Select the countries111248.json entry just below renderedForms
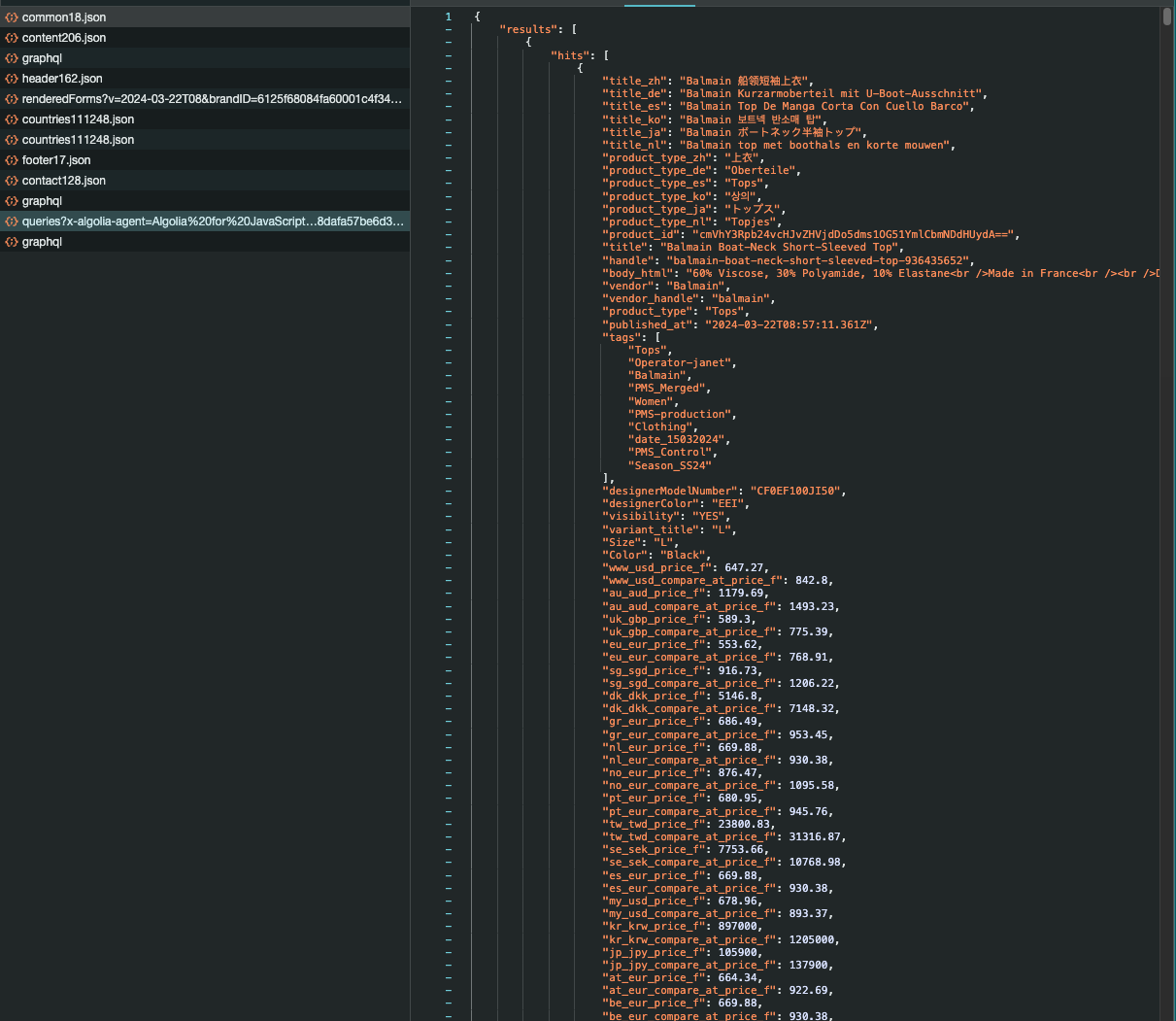The height and width of the screenshot is (1021, 1176). tap(204, 119)
